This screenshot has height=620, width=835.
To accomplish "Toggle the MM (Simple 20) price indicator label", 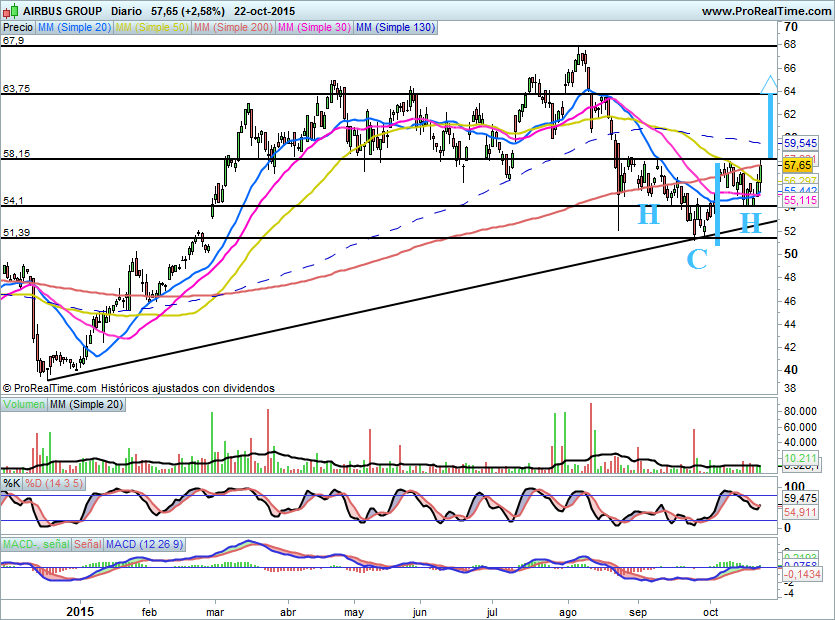I will pos(74,28).
